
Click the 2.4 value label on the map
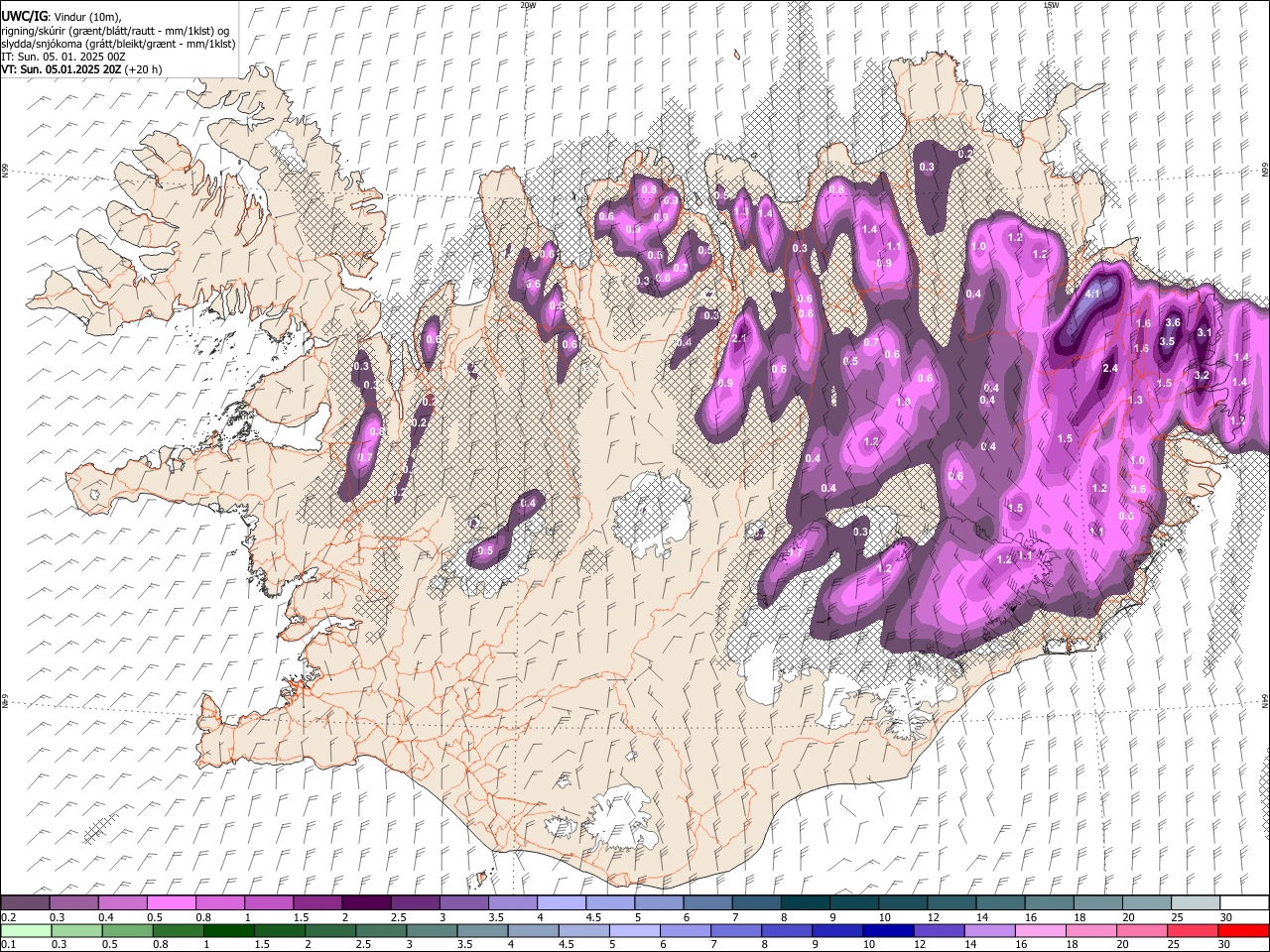pos(1110,368)
